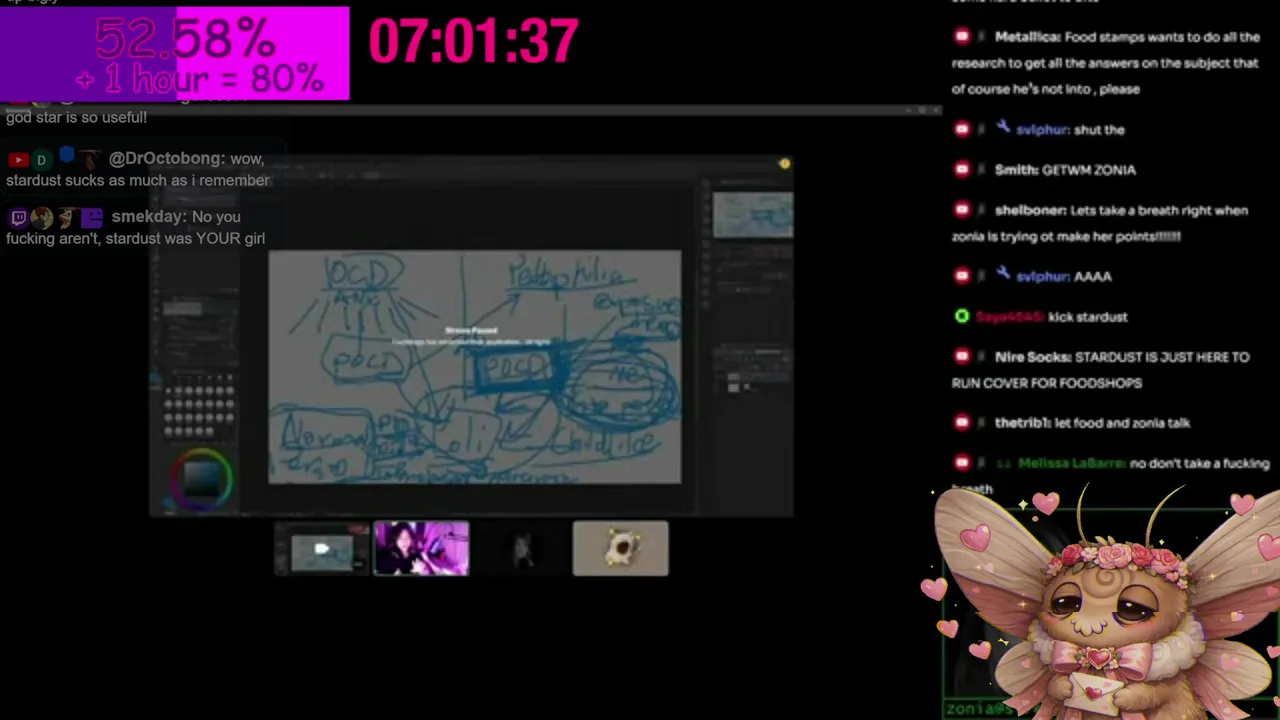Click 'svlphur: AAAA' chat message

click(1063, 276)
